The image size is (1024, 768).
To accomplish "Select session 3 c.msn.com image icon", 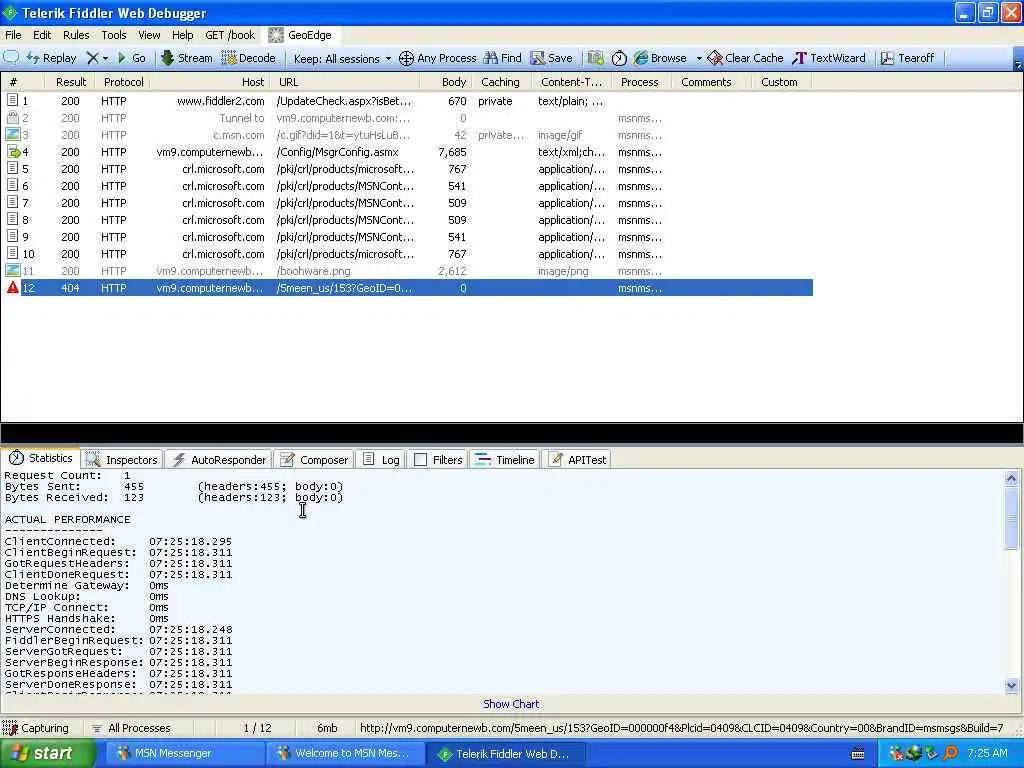I will click(12, 135).
